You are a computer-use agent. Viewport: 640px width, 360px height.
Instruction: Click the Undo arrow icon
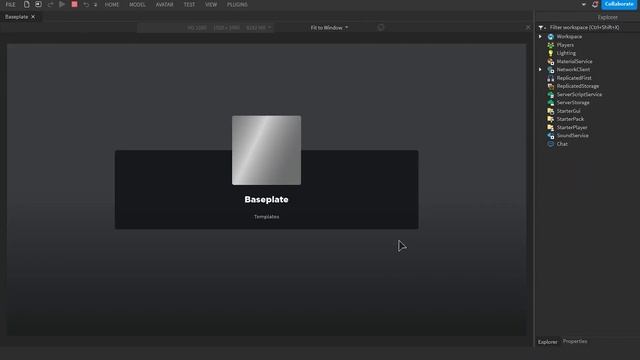[86, 4]
